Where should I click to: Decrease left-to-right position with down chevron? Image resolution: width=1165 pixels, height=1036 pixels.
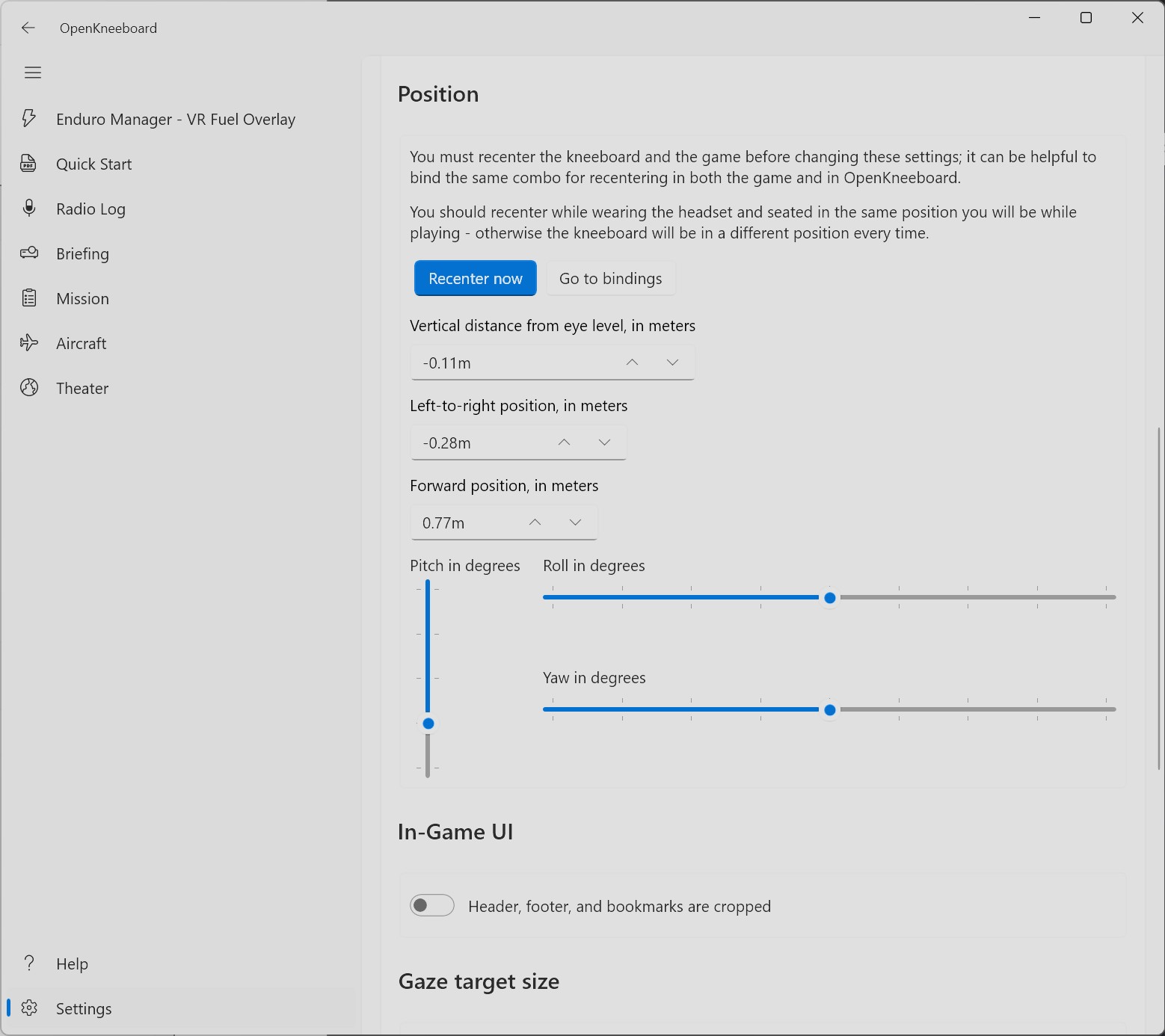pyautogui.click(x=605, y=443)
